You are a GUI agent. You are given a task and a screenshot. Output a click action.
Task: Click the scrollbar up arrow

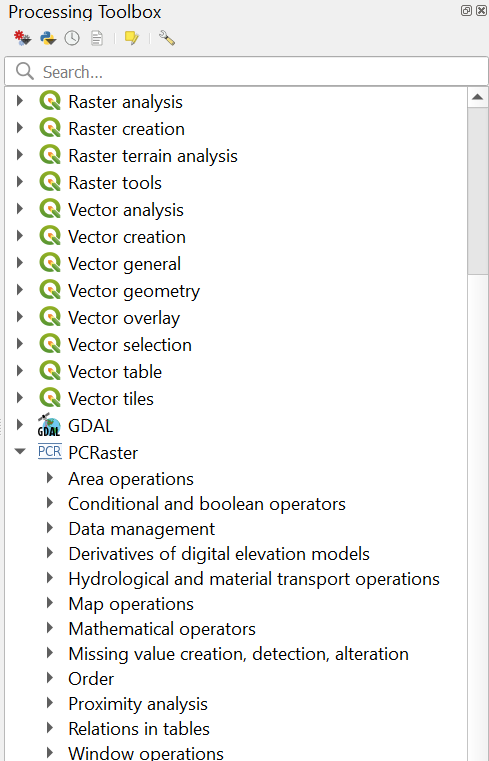[477, 97]
